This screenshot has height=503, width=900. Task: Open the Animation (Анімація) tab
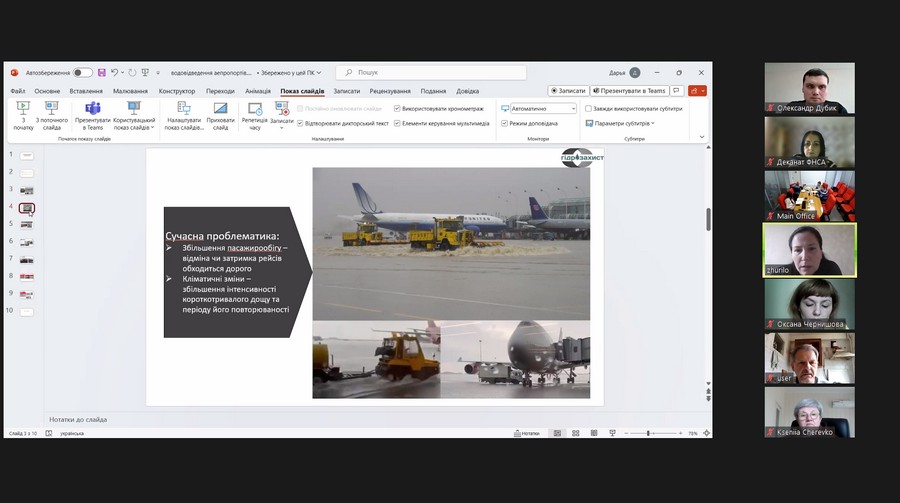pos(257,91)
